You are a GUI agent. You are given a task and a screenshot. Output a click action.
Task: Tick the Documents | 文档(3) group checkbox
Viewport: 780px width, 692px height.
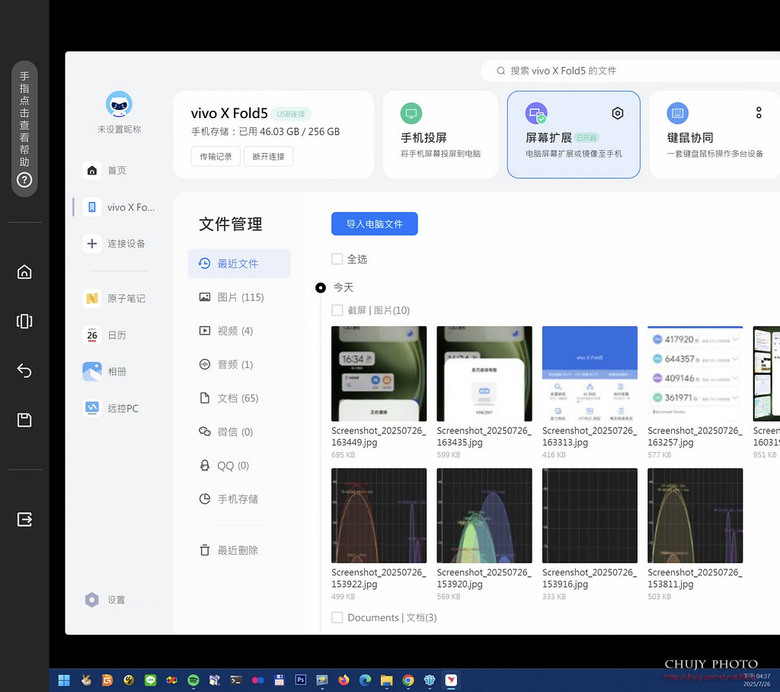click(337, 617)
